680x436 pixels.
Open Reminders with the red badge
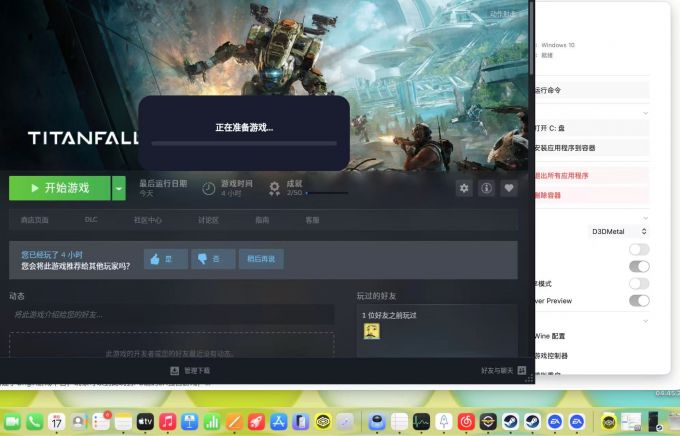click(101, 422)
